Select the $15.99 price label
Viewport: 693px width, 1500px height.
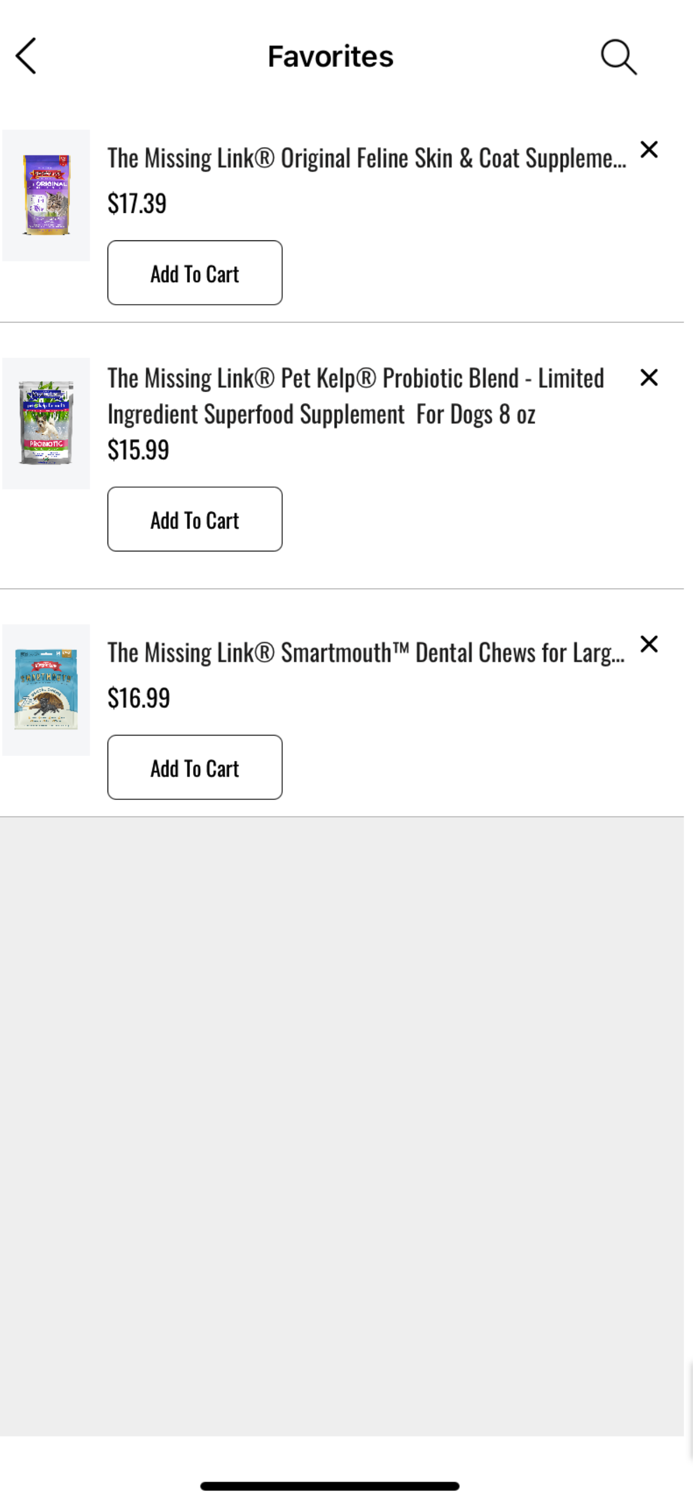(137, 449)
